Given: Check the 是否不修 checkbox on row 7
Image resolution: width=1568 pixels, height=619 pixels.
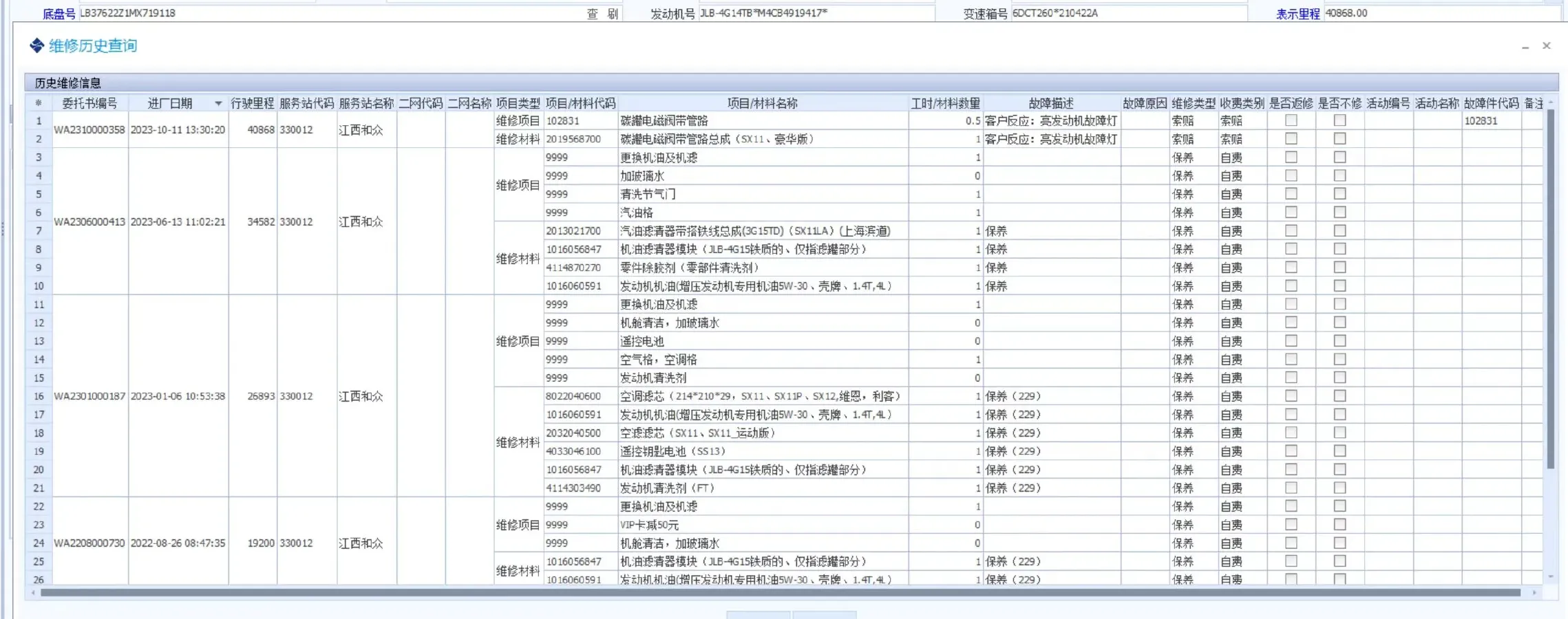Looking at the screenshot, I should pyautogui.click(x=1339, y=231).
